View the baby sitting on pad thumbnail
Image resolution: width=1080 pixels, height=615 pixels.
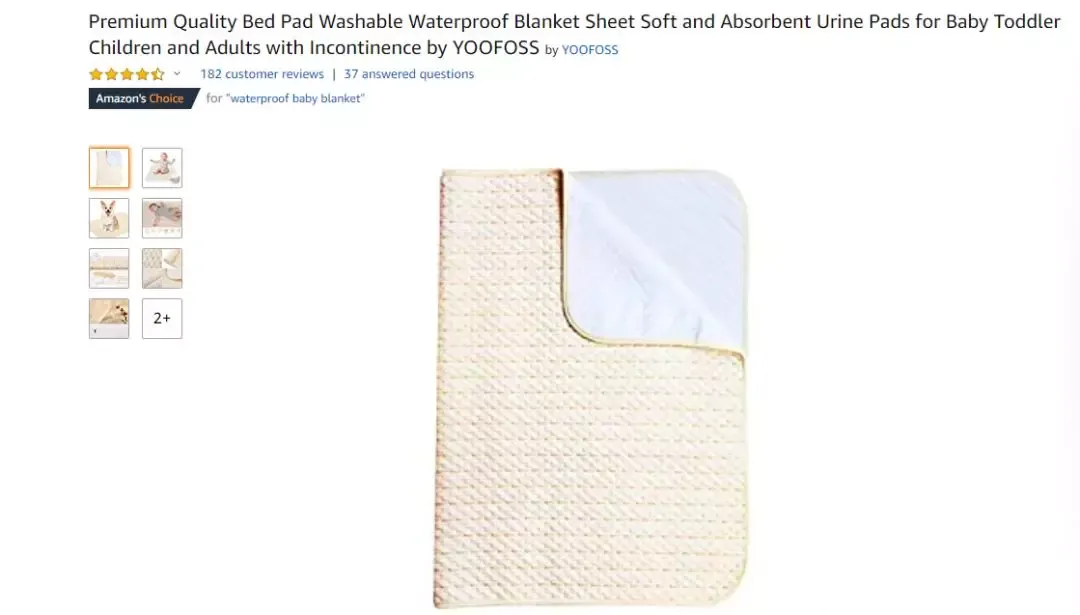tap(162, 167)
